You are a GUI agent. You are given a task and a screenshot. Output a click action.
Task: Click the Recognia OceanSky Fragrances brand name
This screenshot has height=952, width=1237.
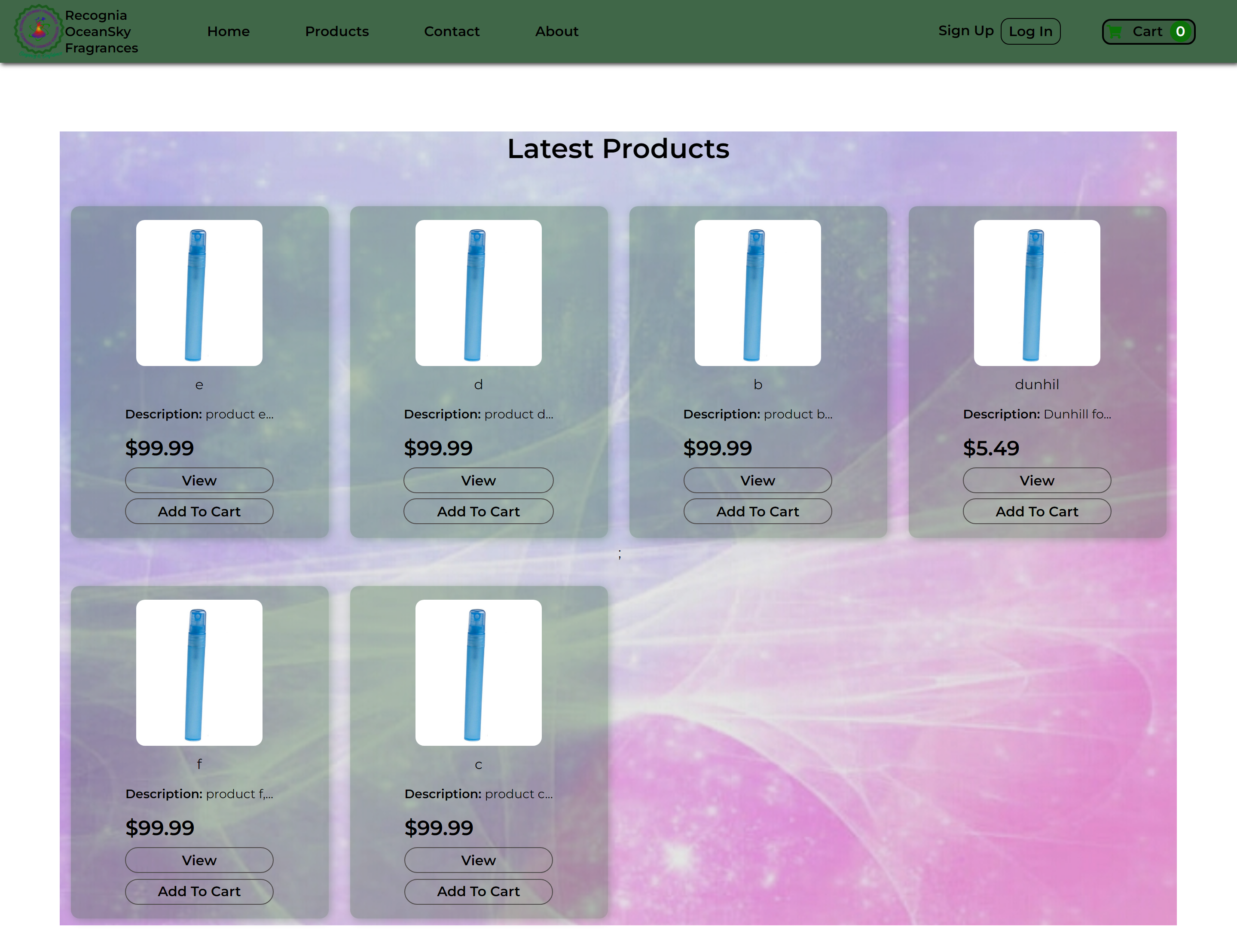tap(101, 32)
